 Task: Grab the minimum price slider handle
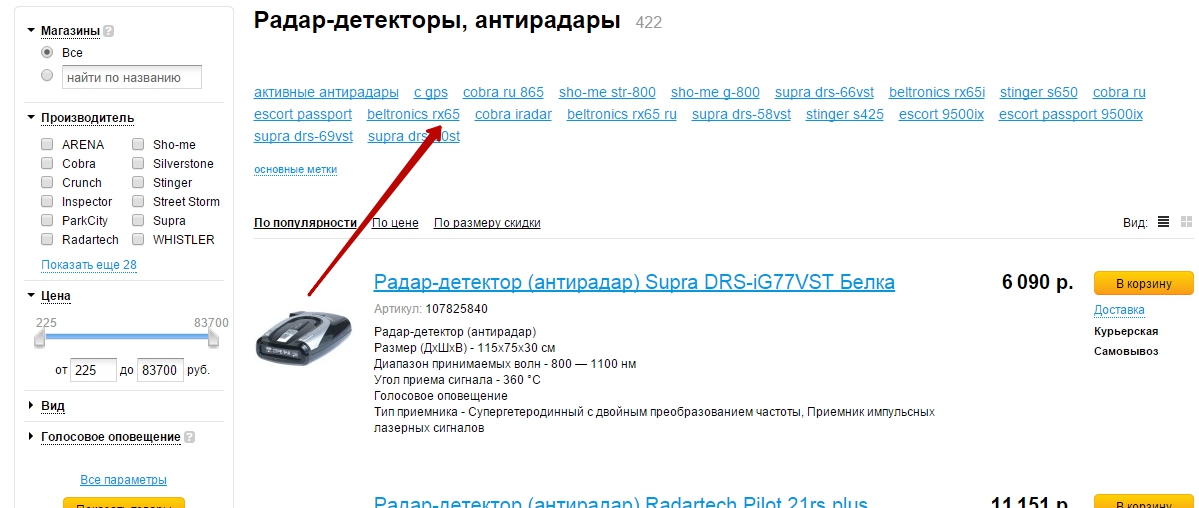click(x=41, y=338)
